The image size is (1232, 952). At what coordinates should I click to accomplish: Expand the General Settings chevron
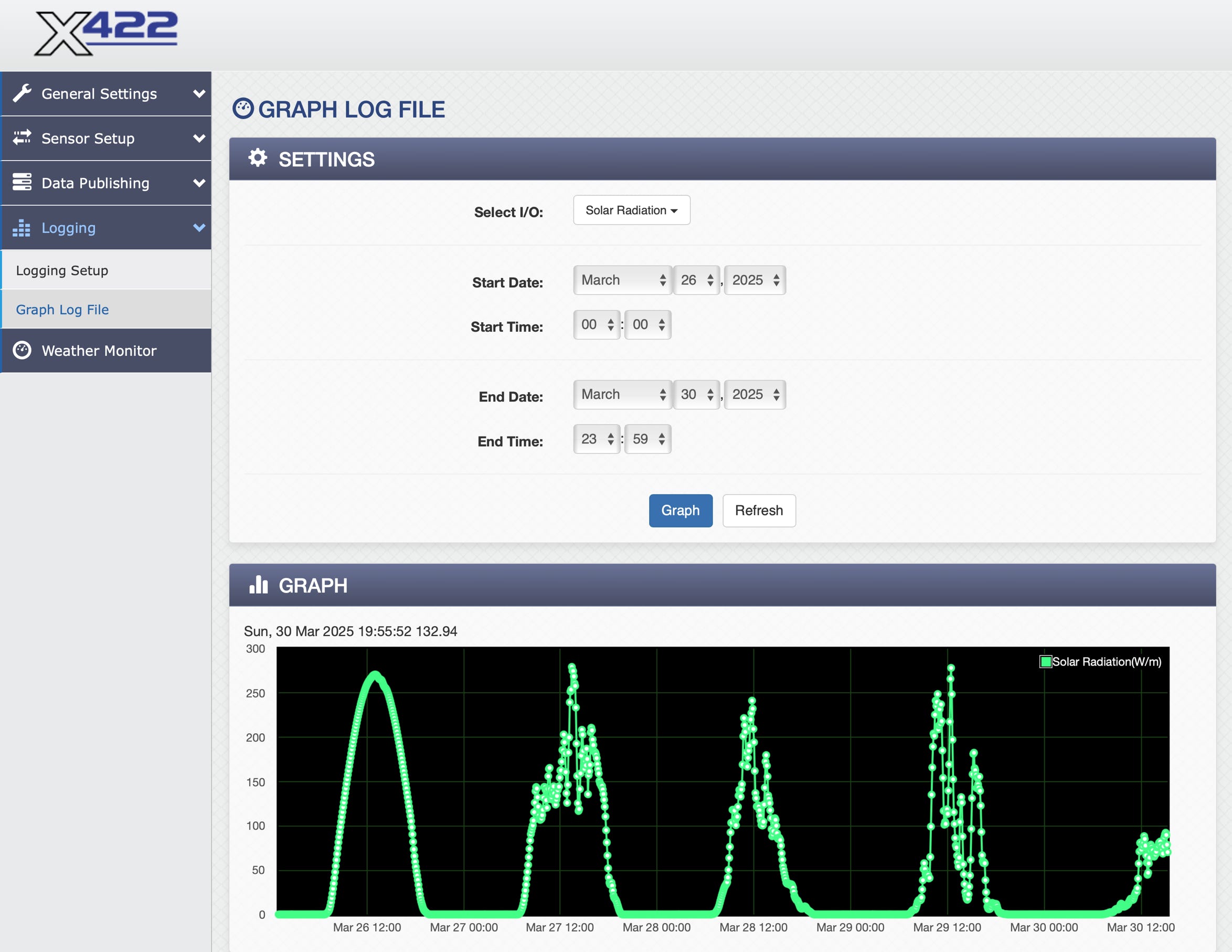tap(199, 93)
